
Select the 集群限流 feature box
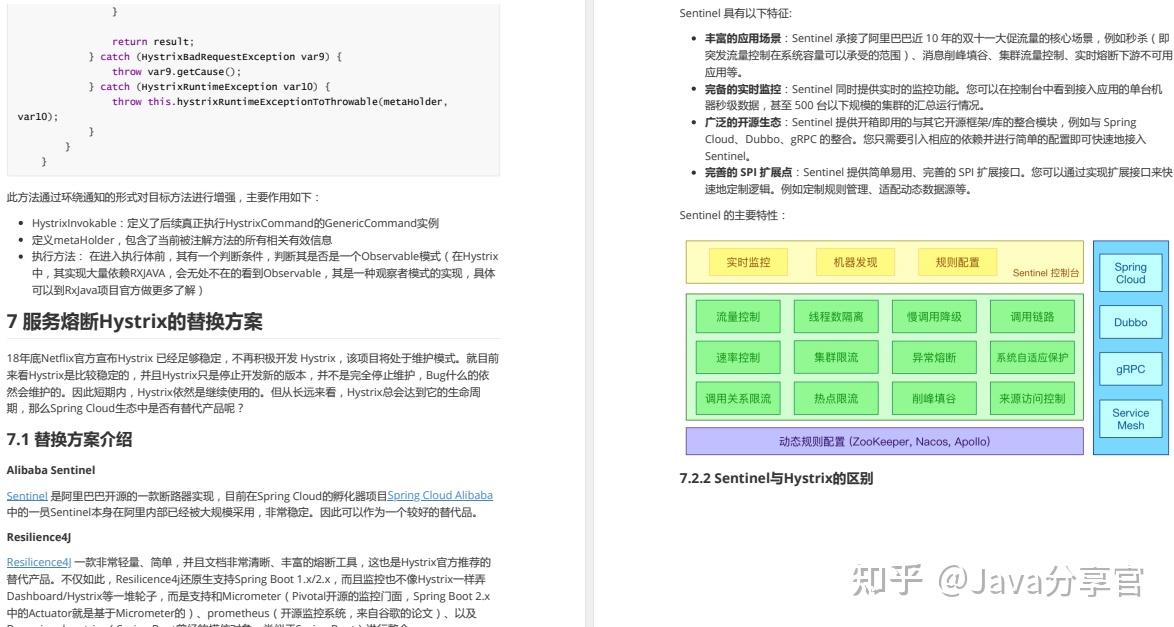pos(836,357)
